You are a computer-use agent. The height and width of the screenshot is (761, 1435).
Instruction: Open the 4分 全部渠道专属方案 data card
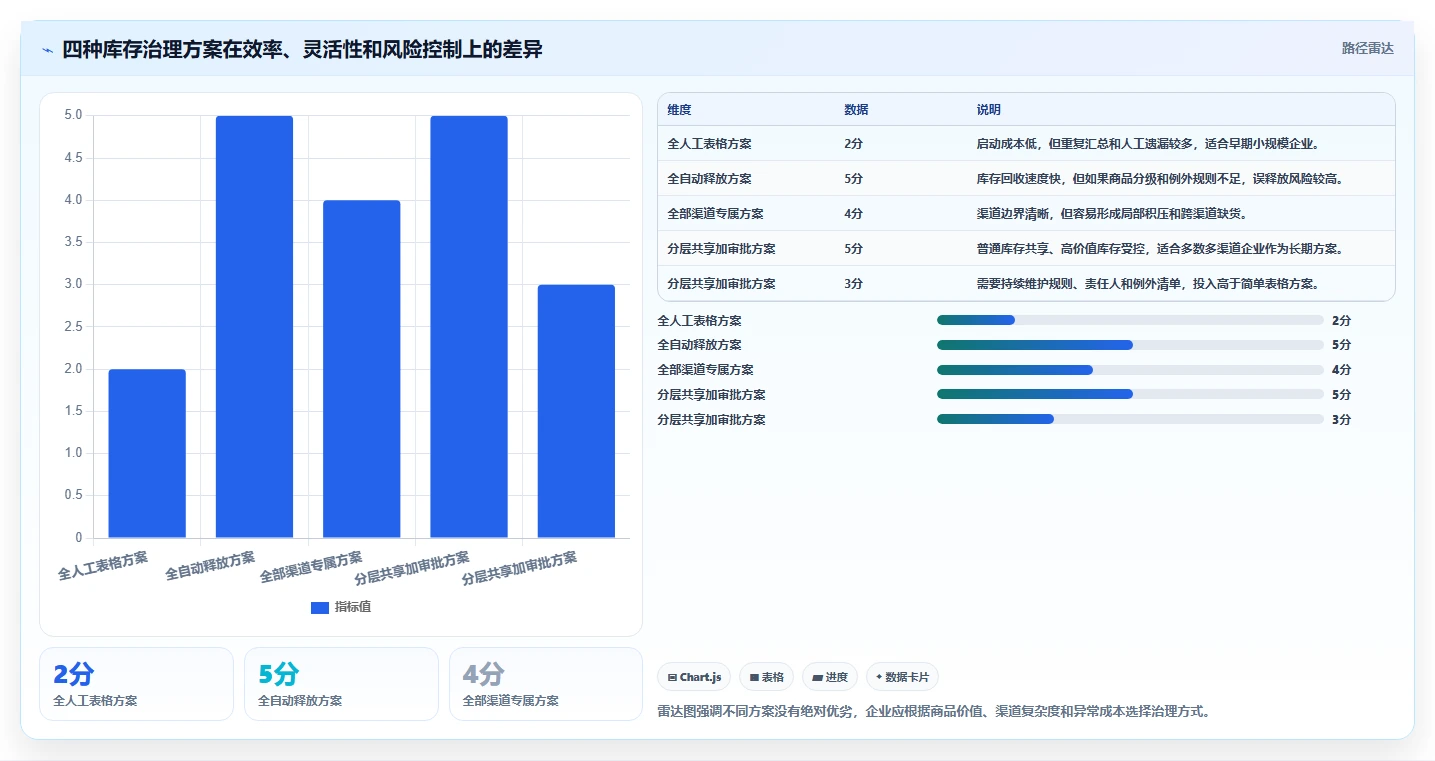(546, 684)
